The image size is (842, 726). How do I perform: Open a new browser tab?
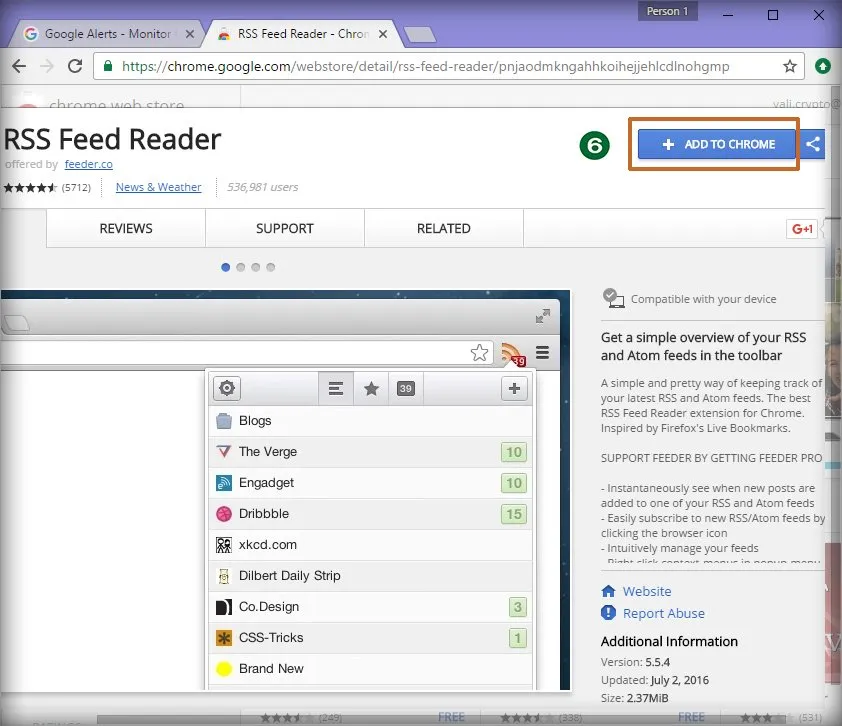tap(420, 34)
